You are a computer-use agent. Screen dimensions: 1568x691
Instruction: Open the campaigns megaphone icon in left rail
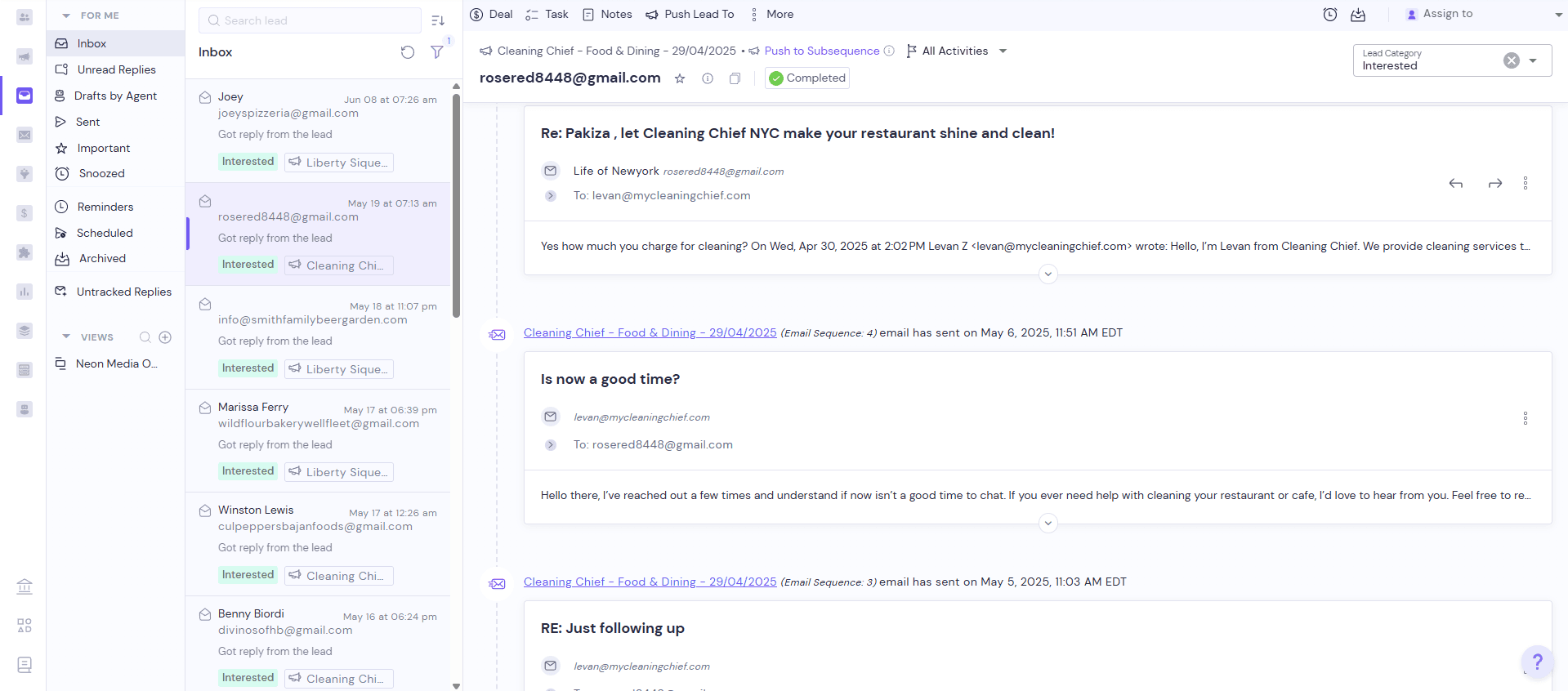(25, 56)
